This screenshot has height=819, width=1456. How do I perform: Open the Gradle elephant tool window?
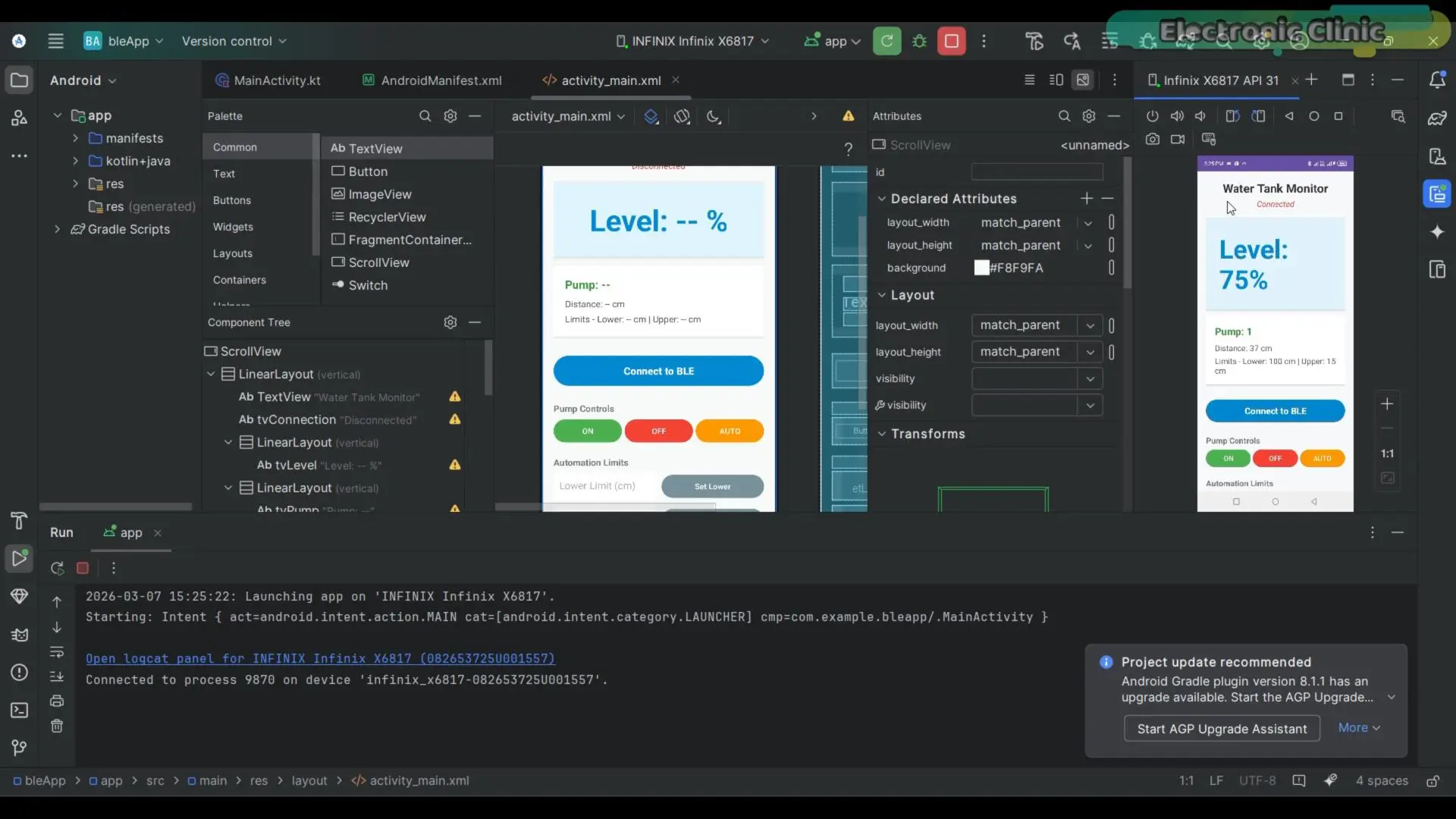(x=1437, y=118)
